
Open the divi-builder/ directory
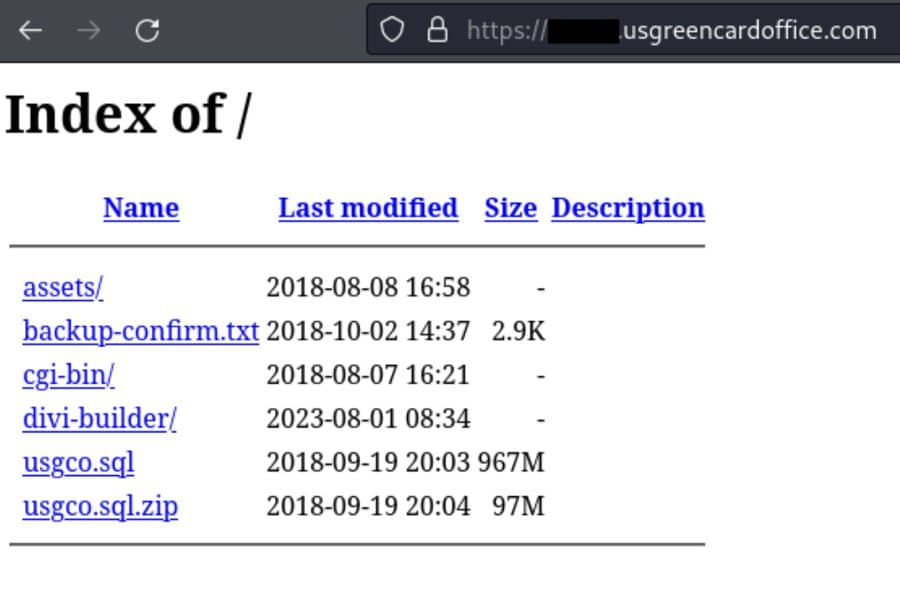pyautogui.click(x=100, y=419)
